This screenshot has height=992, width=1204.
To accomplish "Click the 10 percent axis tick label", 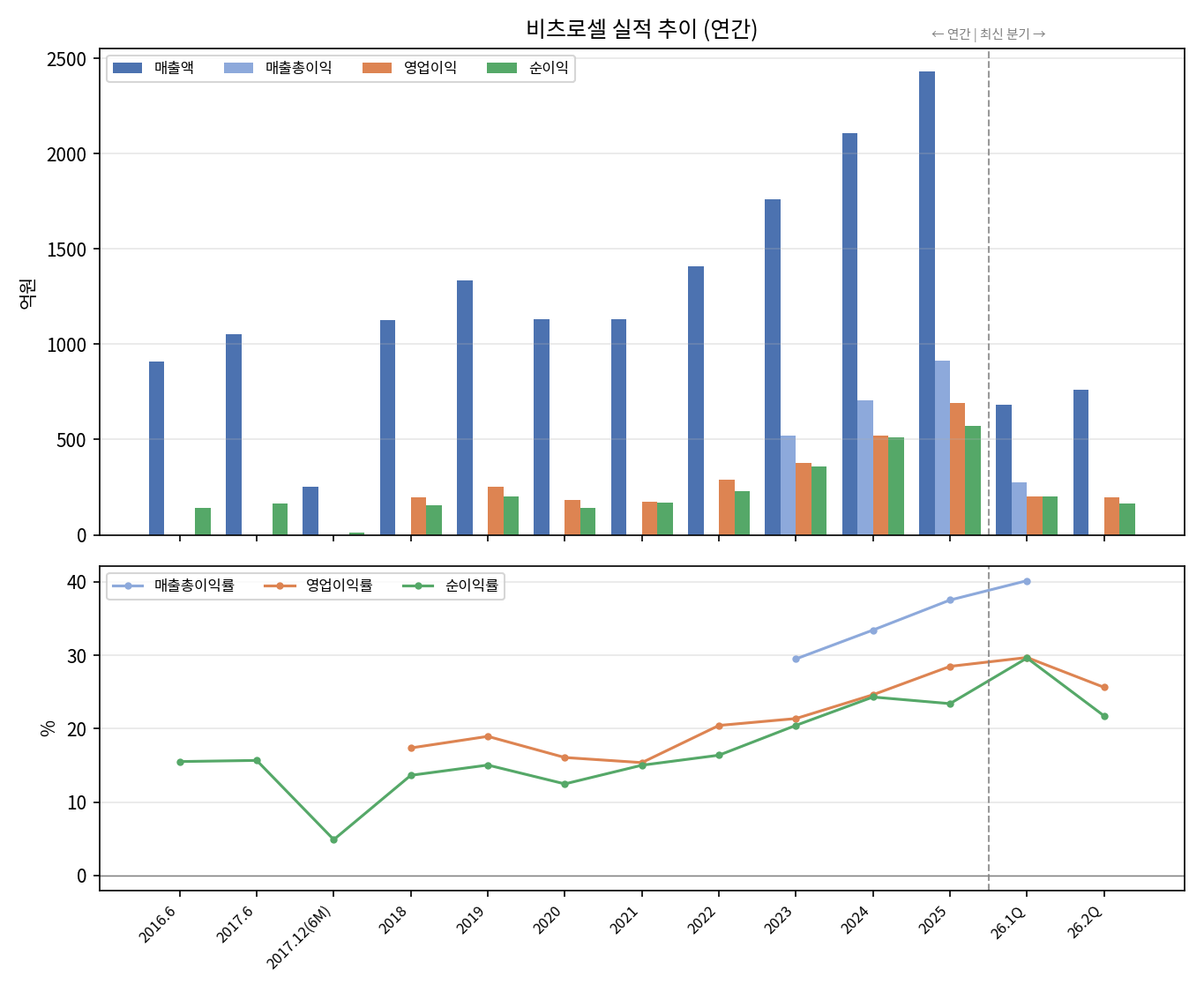I will (x=78, y=802).
